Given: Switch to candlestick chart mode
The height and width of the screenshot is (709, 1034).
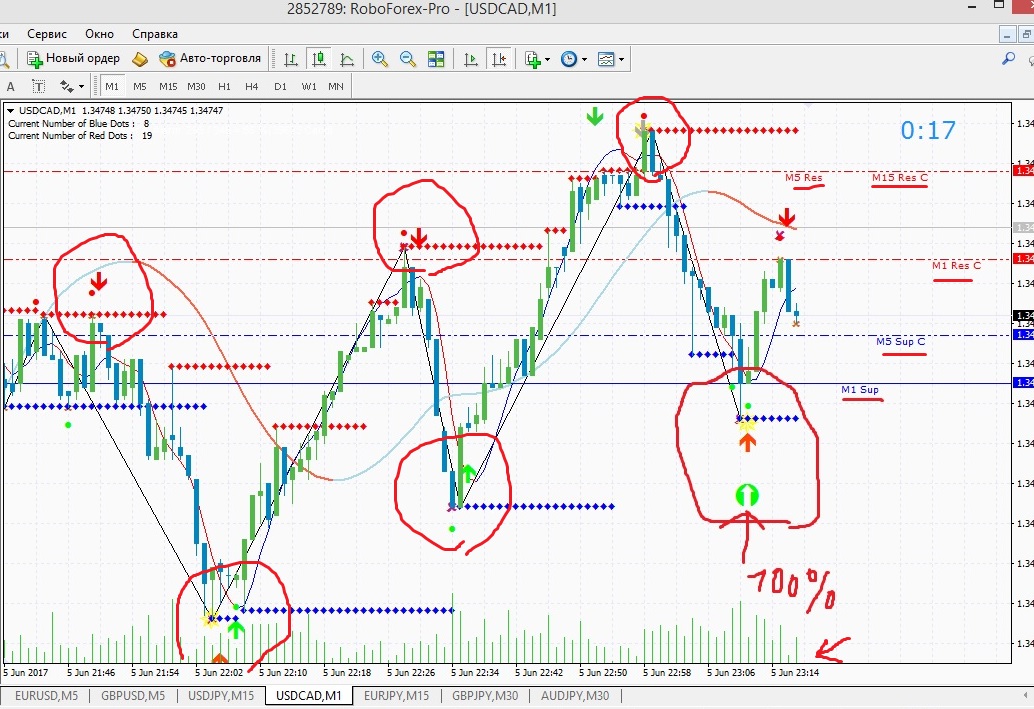Looking at the screenshot, I should [x=319, y=59].
